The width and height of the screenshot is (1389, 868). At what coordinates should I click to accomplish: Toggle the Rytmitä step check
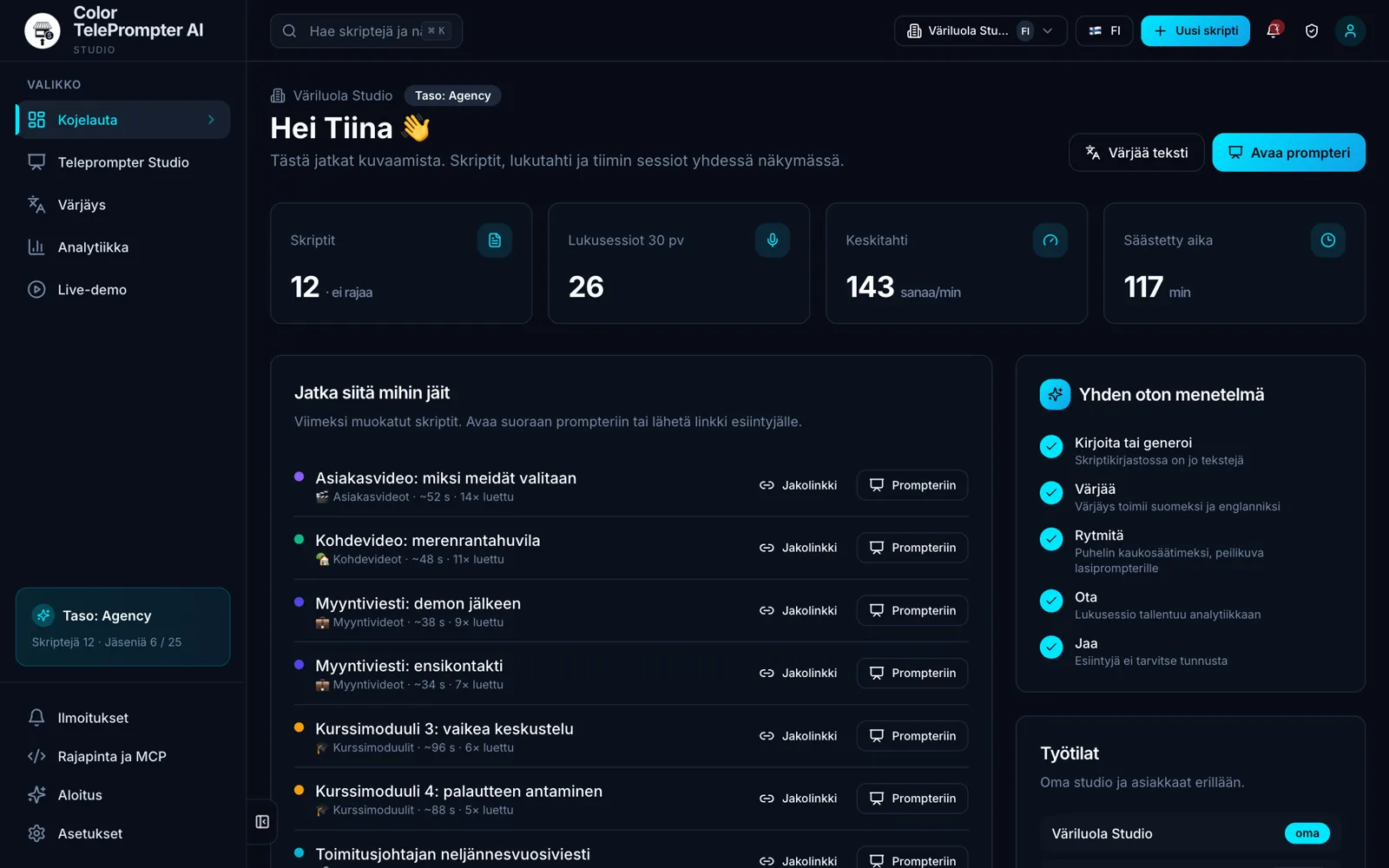[x=1051, y=539]
